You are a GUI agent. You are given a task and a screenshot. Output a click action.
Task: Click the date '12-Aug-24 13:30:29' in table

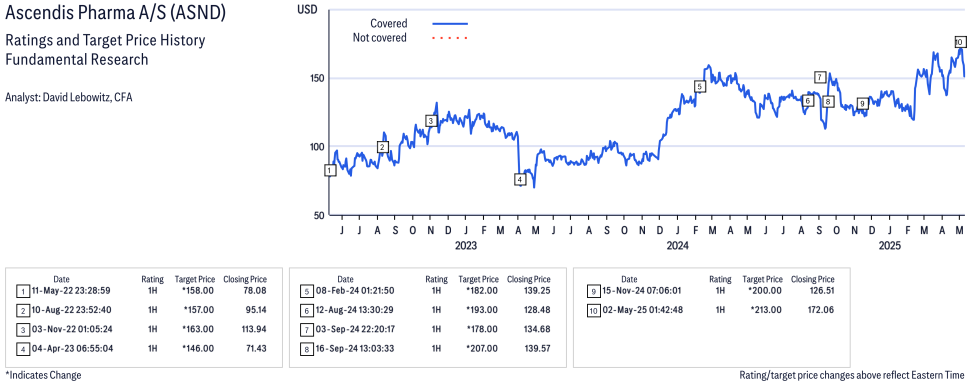(356, 310)
